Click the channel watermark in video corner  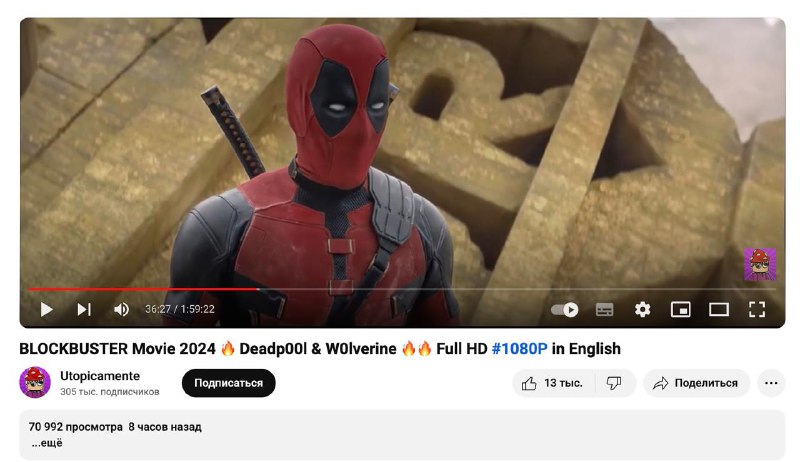(x=760, y=264)
